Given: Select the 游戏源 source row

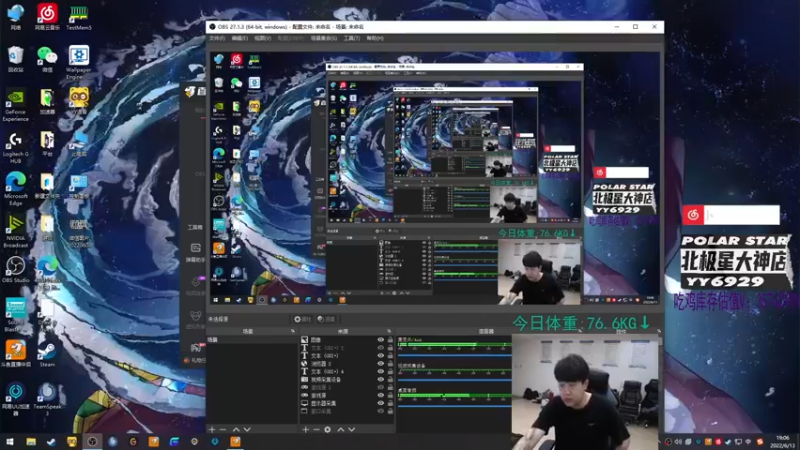Looking at the screenshot, I should tap(345, 395).
